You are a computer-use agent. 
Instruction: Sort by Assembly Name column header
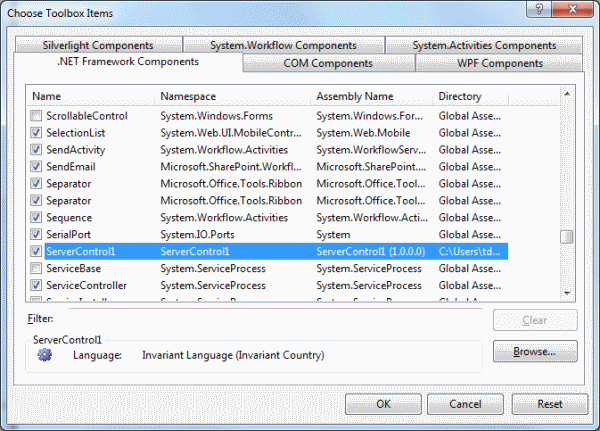point(372,96)
